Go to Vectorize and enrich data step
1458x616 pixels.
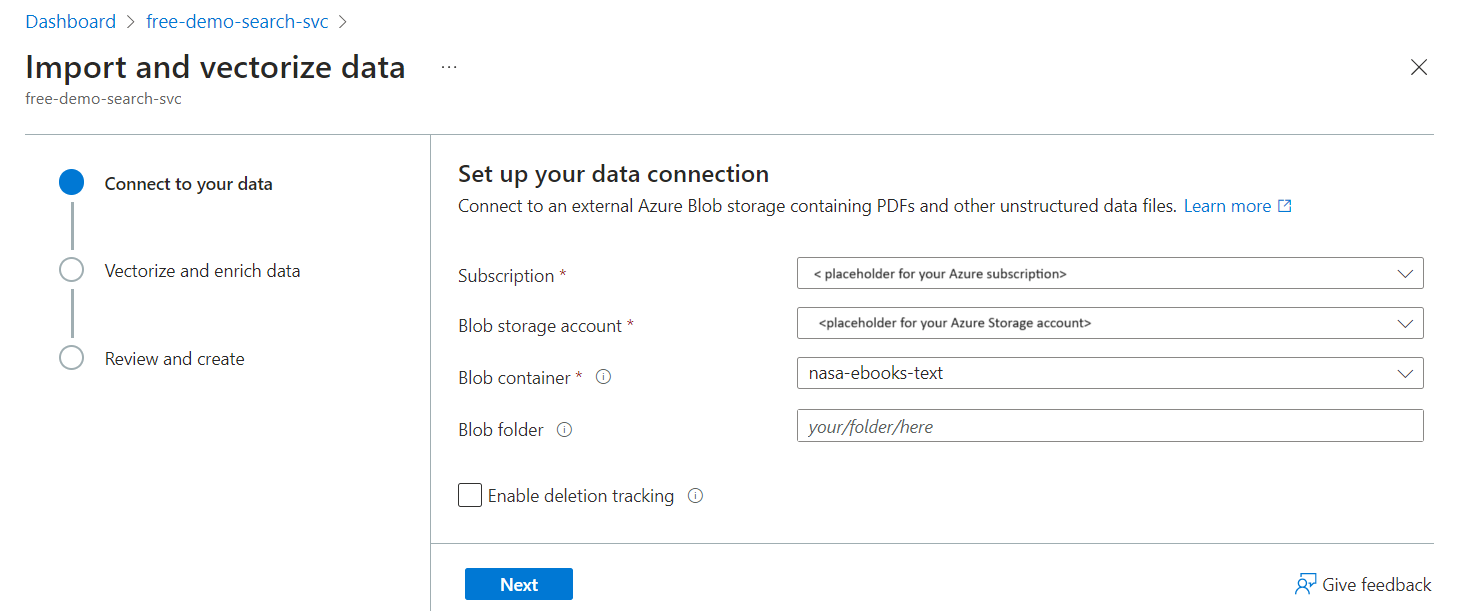pos(202,271)
